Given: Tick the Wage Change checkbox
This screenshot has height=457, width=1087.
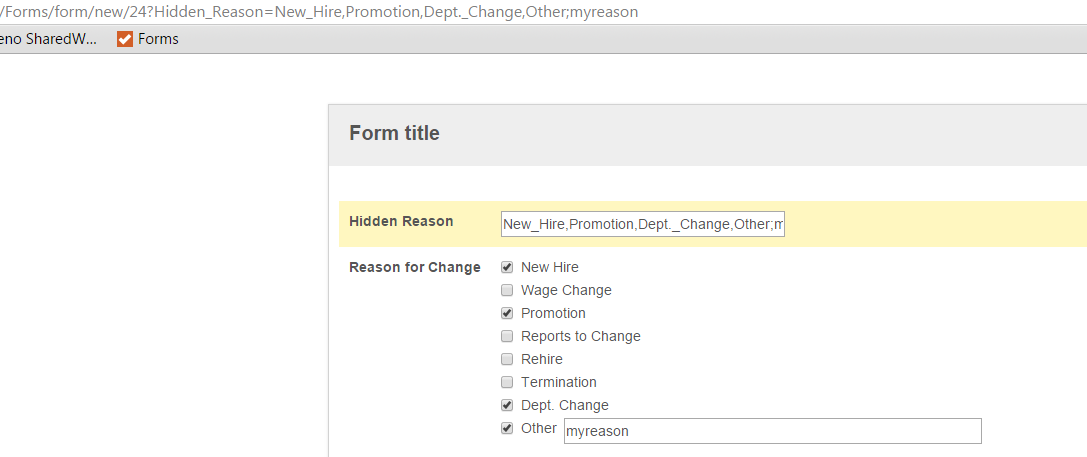Looking at the screenshot, I should coord(507,291).
